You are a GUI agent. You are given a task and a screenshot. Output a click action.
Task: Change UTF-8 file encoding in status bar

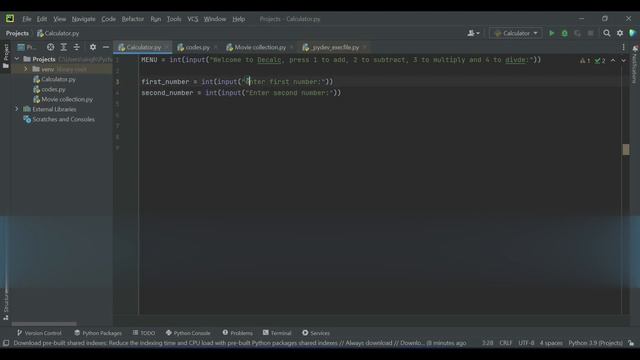[526, 343]
